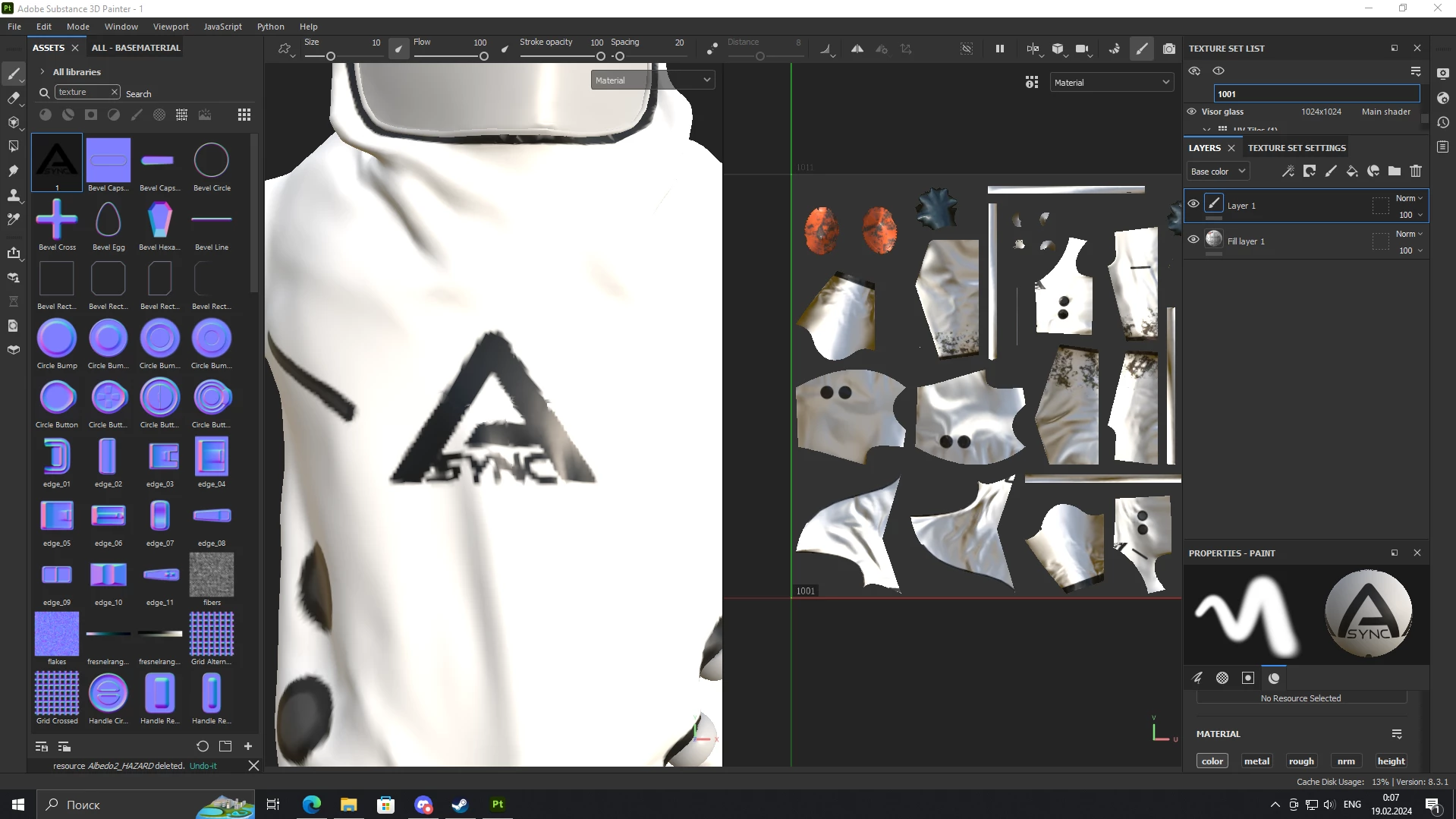The width and height of the screenshot is (1456, 819).
Task: Select the Eraser tool
Action: point(13,98)
